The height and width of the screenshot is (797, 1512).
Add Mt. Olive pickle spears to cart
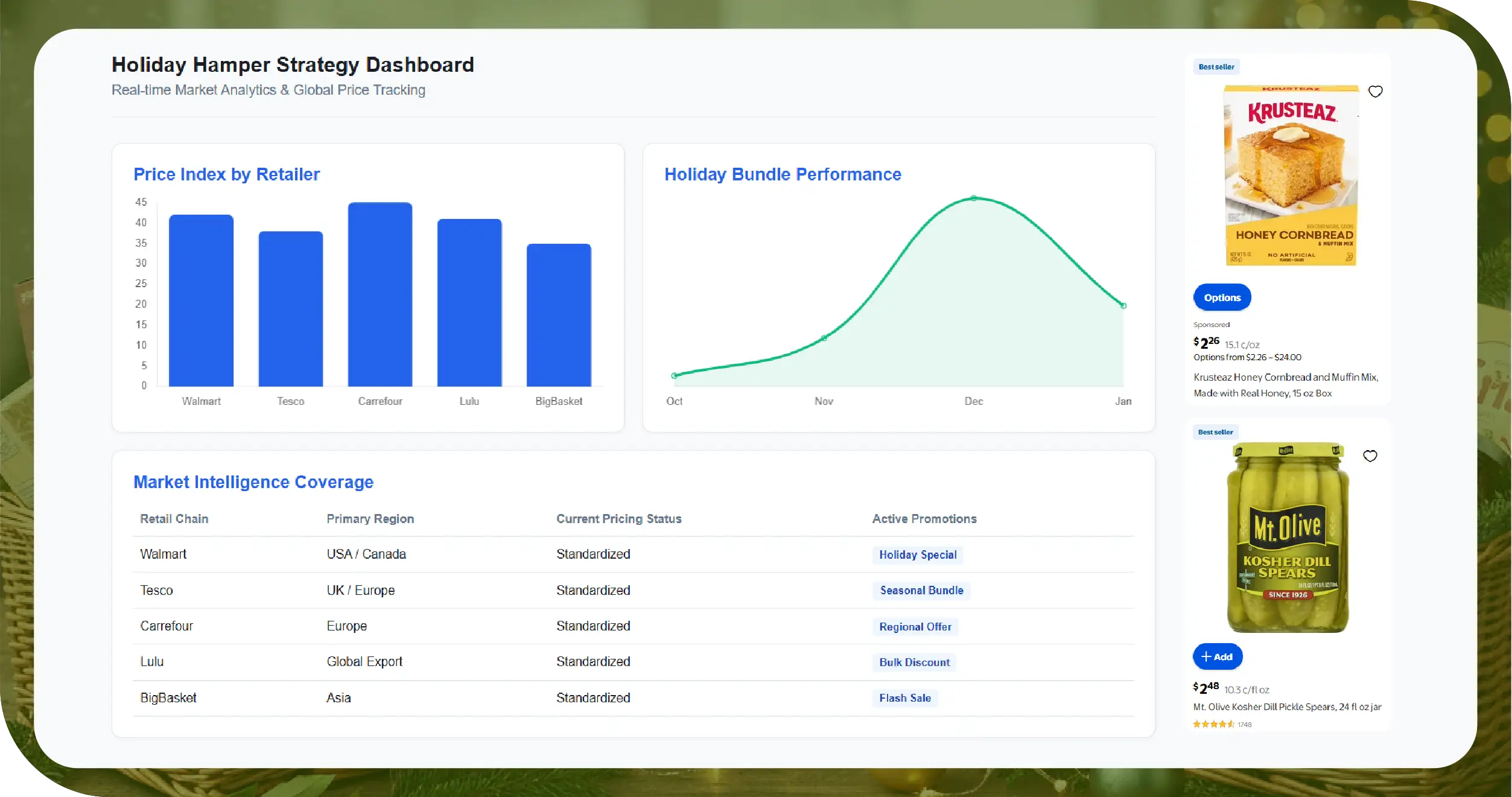(x=1217, y=656)
